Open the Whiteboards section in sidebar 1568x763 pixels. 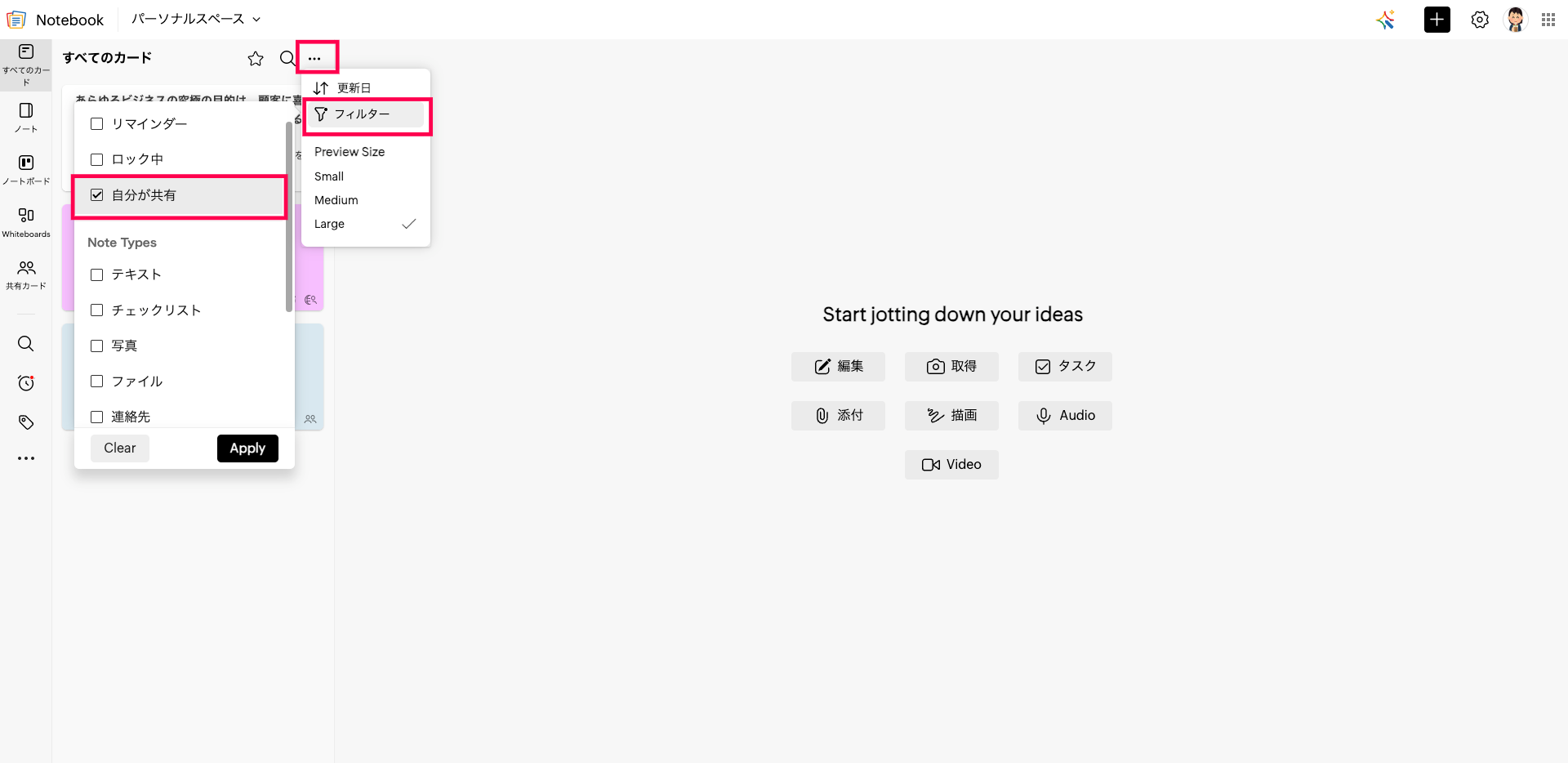26,221
